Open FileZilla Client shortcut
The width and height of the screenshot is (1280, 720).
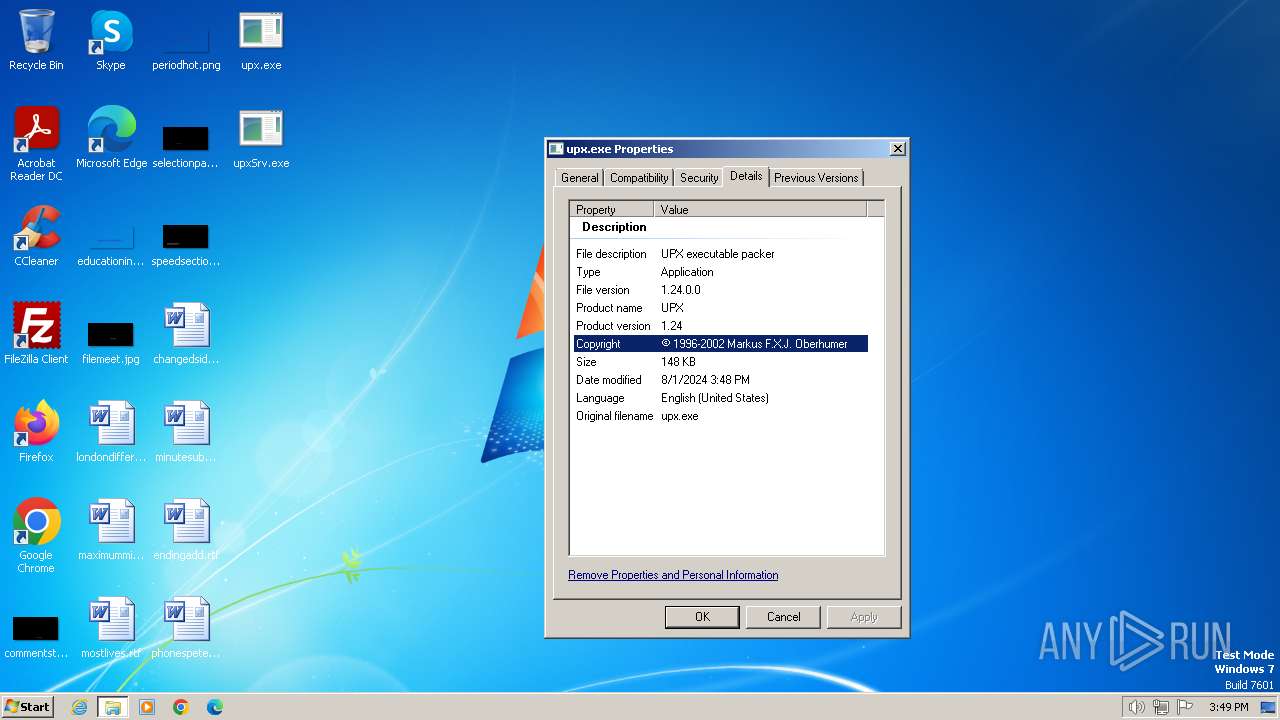tap(36, 334)
